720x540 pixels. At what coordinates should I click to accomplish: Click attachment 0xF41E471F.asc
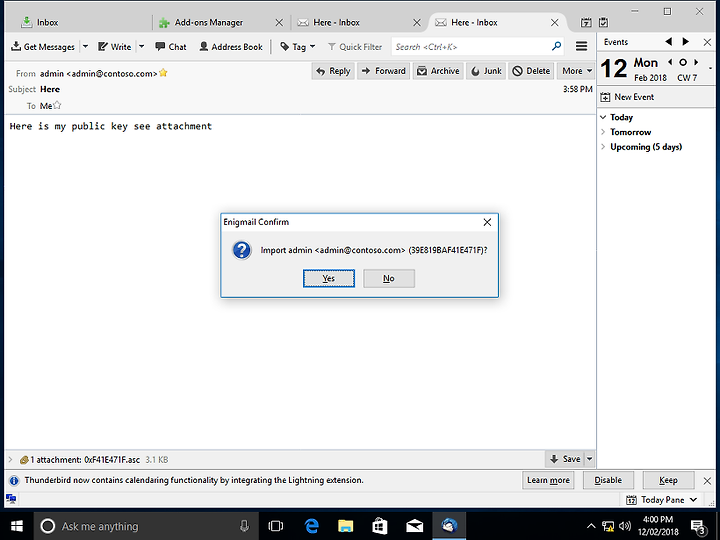(x=112, y=460)
